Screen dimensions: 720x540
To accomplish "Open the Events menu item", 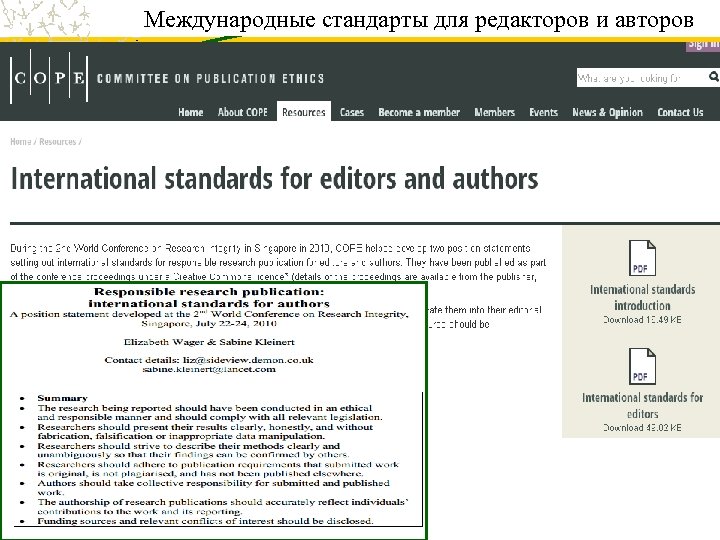I will click(543, 112).
